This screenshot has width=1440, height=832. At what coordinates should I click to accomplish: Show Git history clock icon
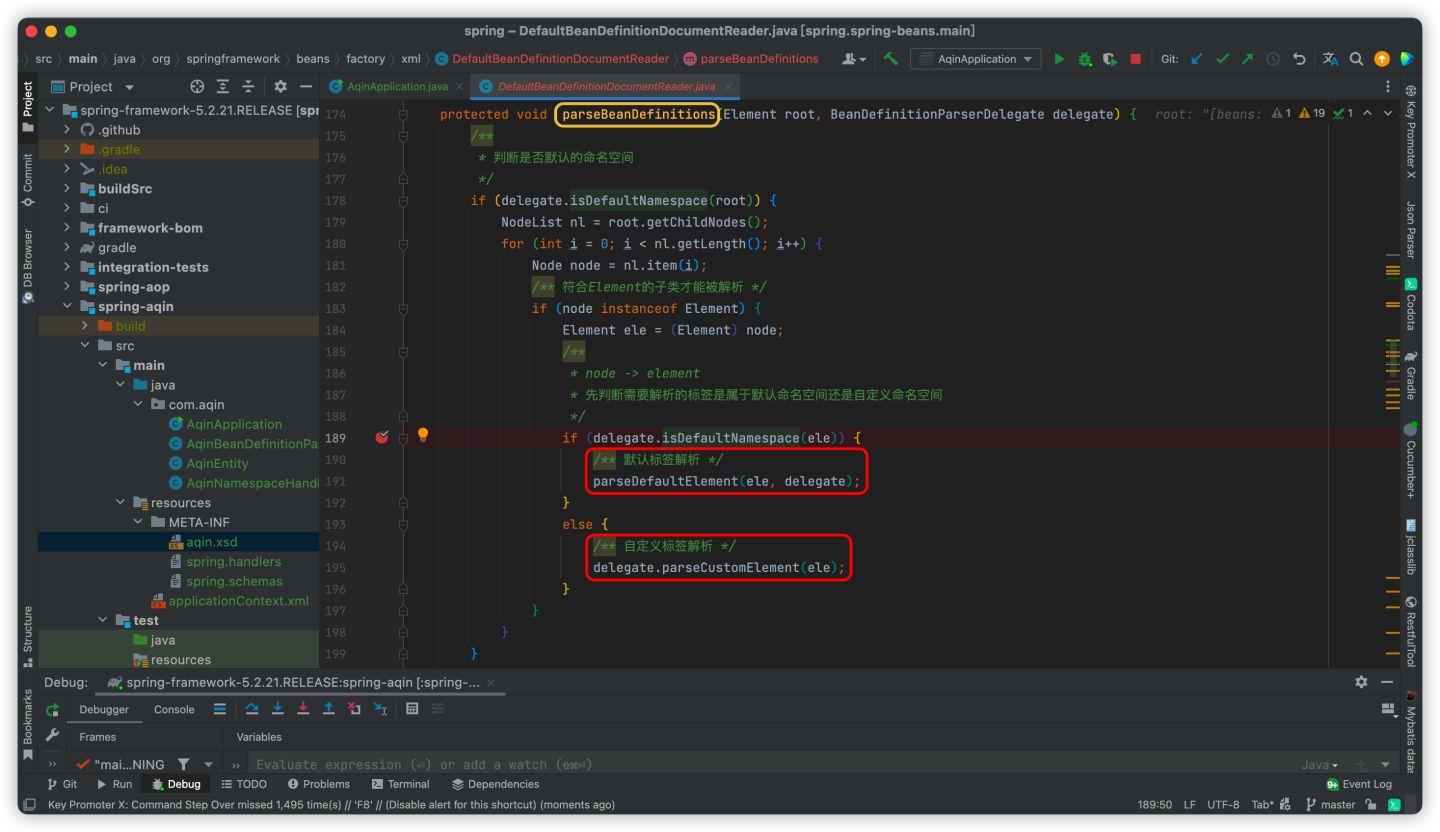1273,59
